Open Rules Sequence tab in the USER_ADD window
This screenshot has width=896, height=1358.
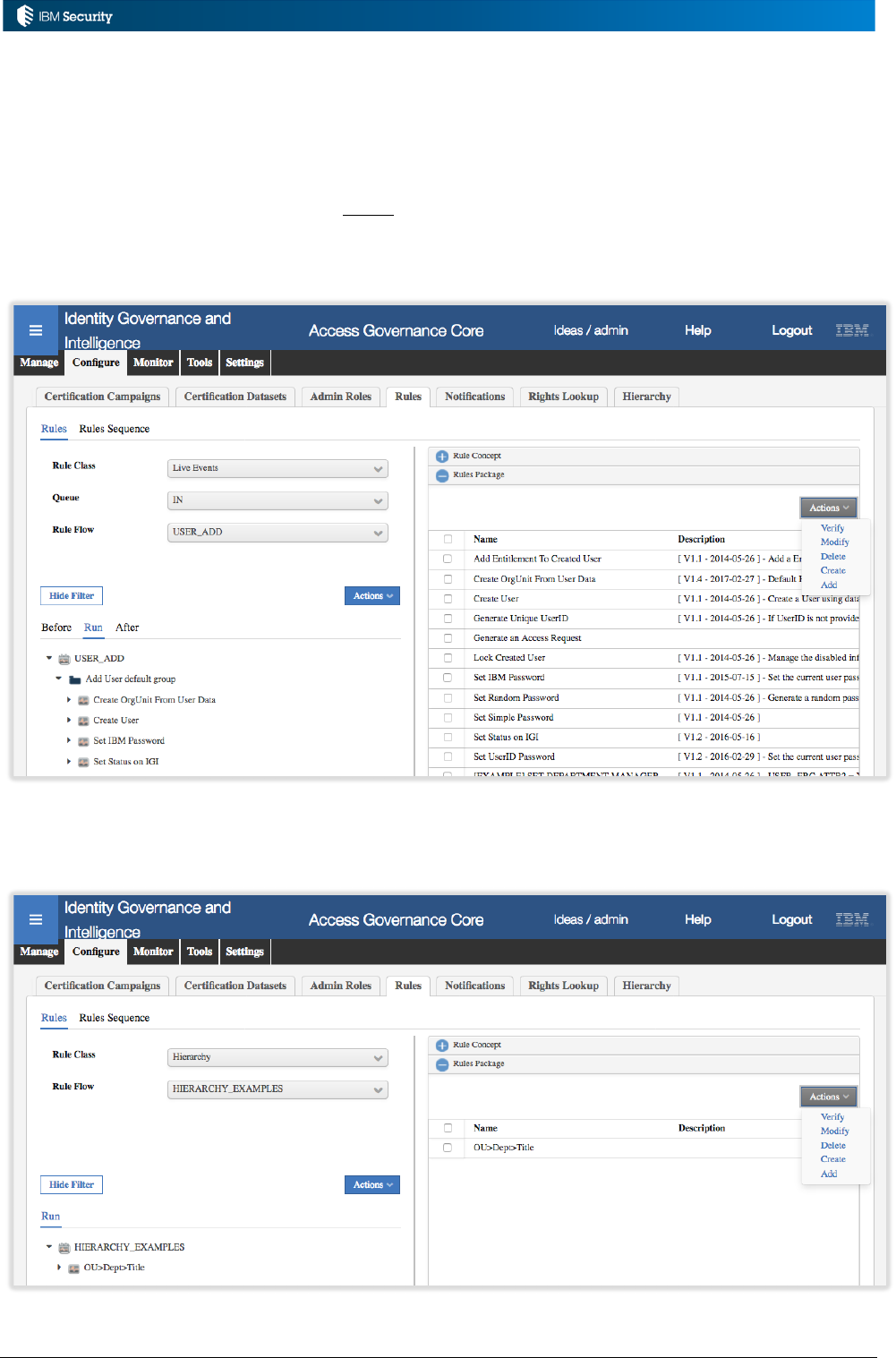pyautogui.click(x=115, y=429)
